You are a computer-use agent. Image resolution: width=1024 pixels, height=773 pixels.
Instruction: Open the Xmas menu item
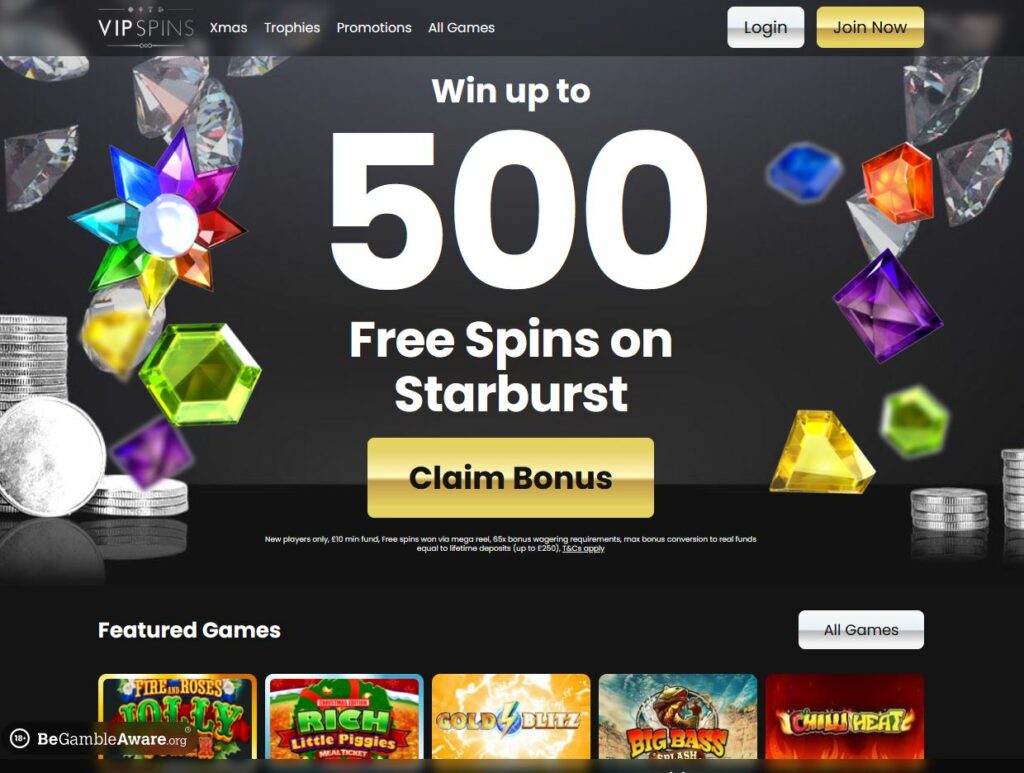(x=229, y=27)
